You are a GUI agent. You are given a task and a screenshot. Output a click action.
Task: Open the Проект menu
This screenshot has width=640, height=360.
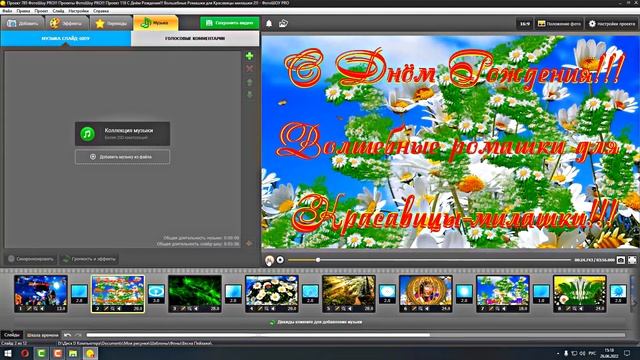(x=41, y=11)
